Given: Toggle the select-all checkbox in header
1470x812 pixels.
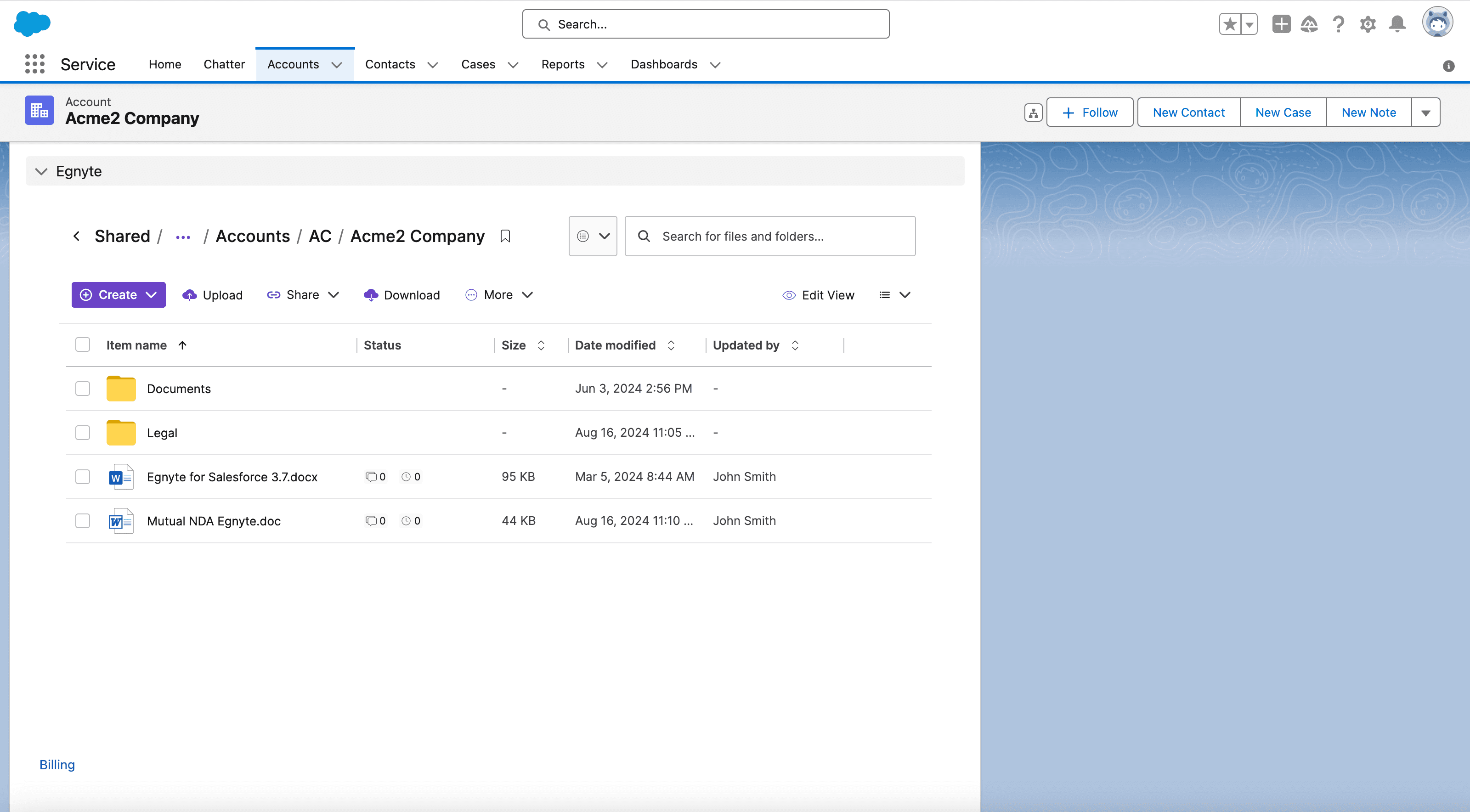Looking at the screenshot, I should (x=83, y=344).
